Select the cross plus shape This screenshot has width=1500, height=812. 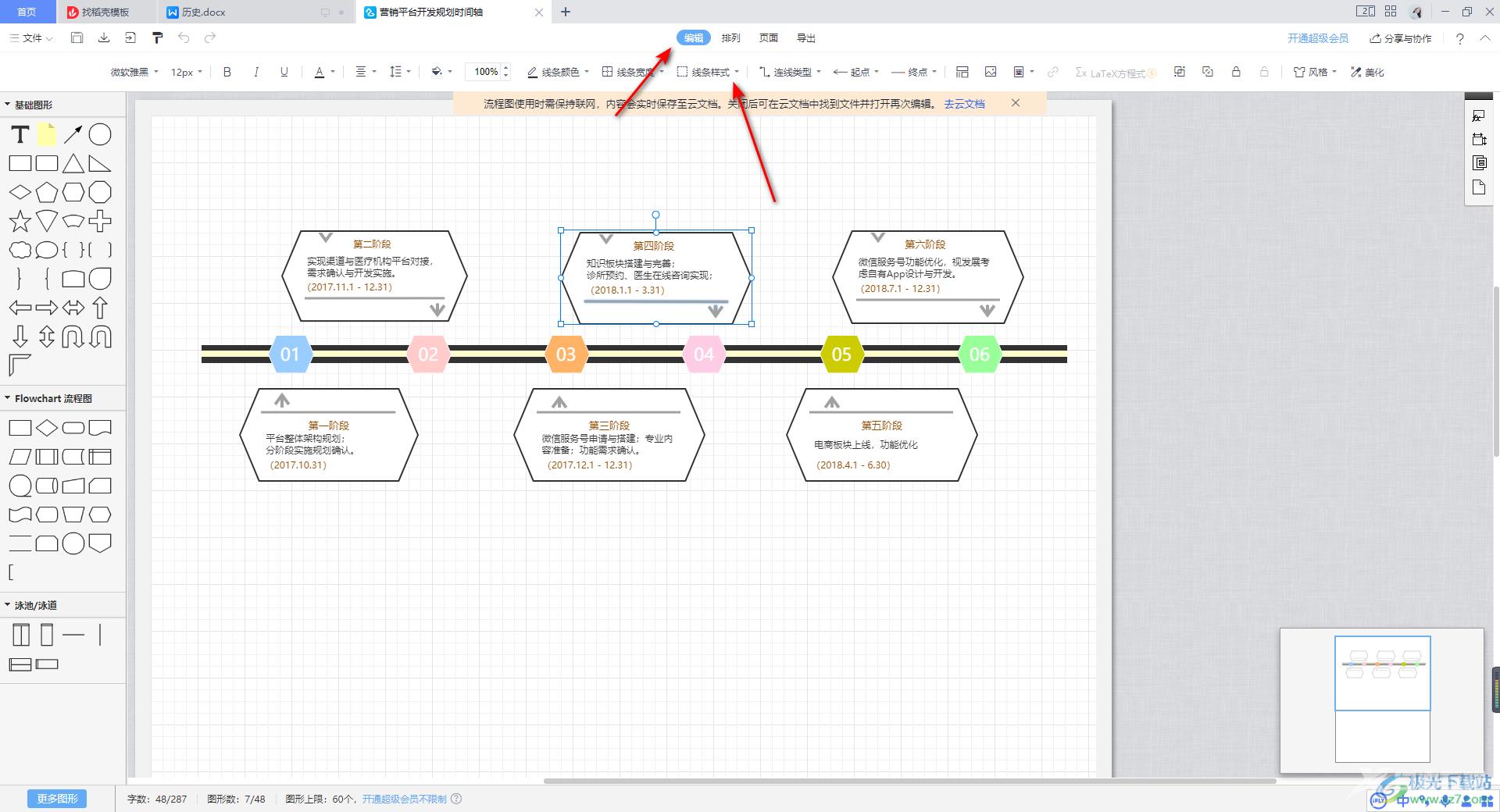pyautogui.click(x=100, y=221)
